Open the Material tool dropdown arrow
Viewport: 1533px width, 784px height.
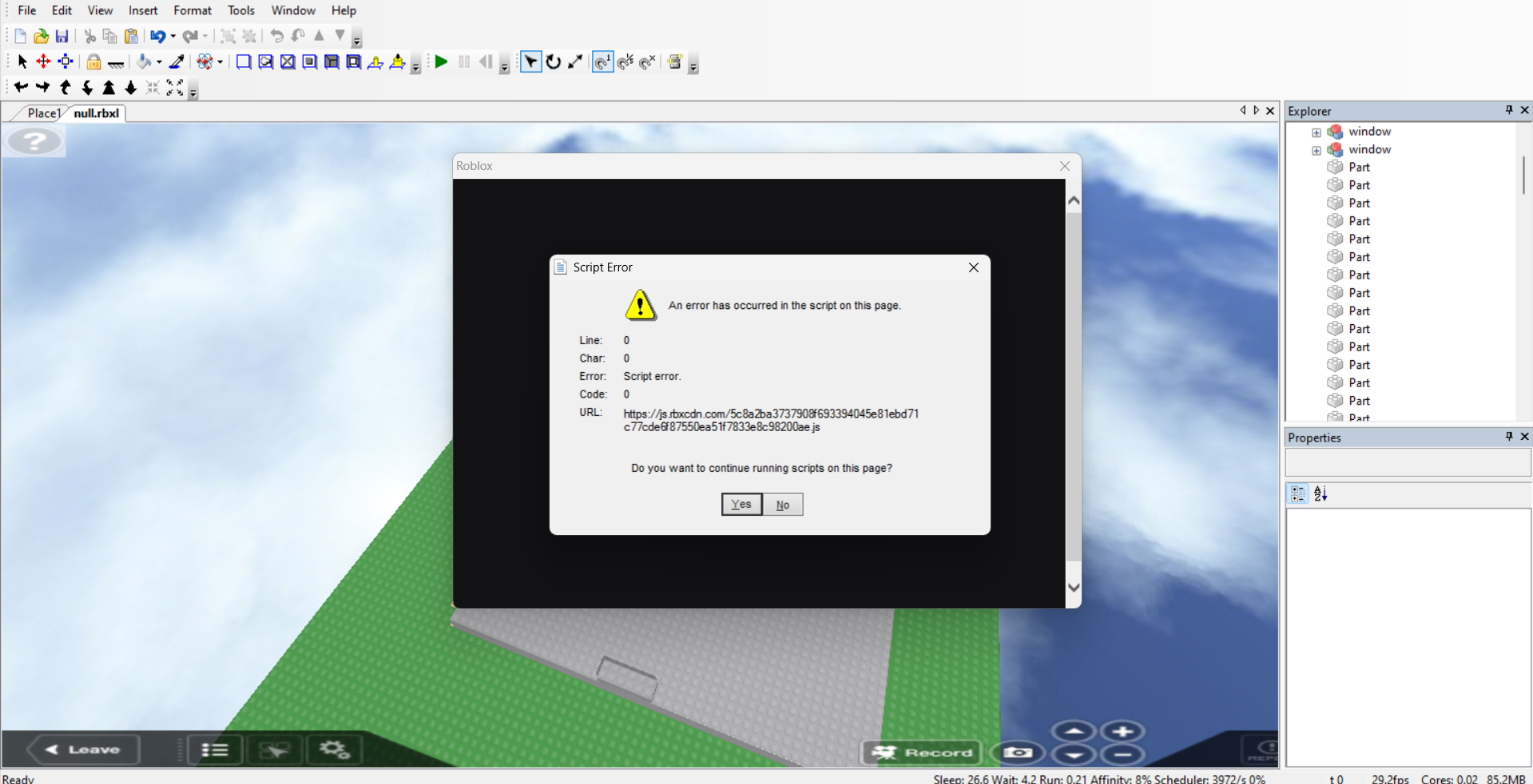[220, 62]
